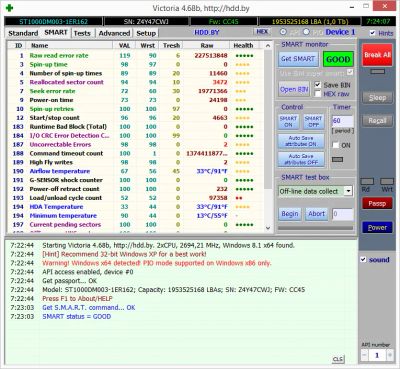
Task: Click the CLS clear log button
Action: 338,359
